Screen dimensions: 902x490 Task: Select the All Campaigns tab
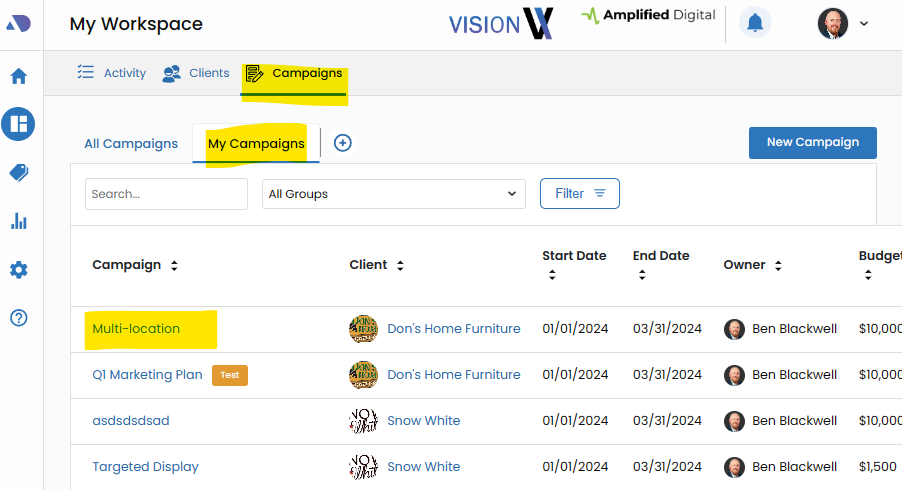131,144
